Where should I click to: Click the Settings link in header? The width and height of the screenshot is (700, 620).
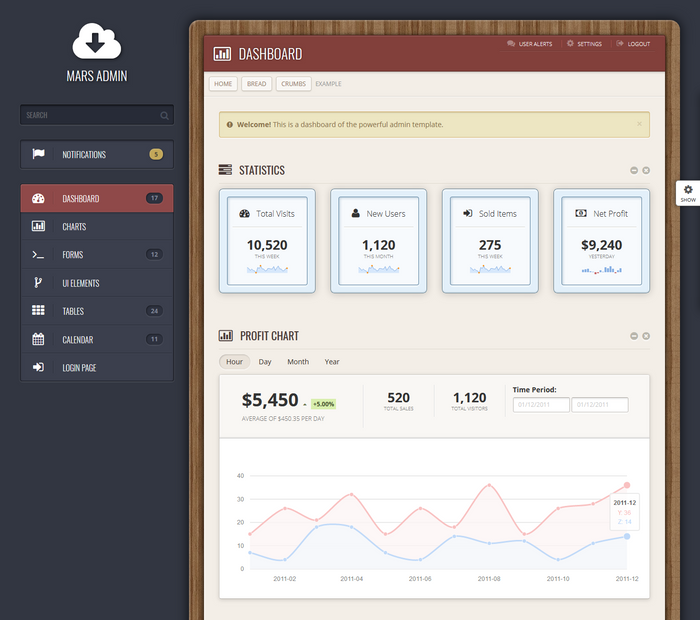click(584, 44)
